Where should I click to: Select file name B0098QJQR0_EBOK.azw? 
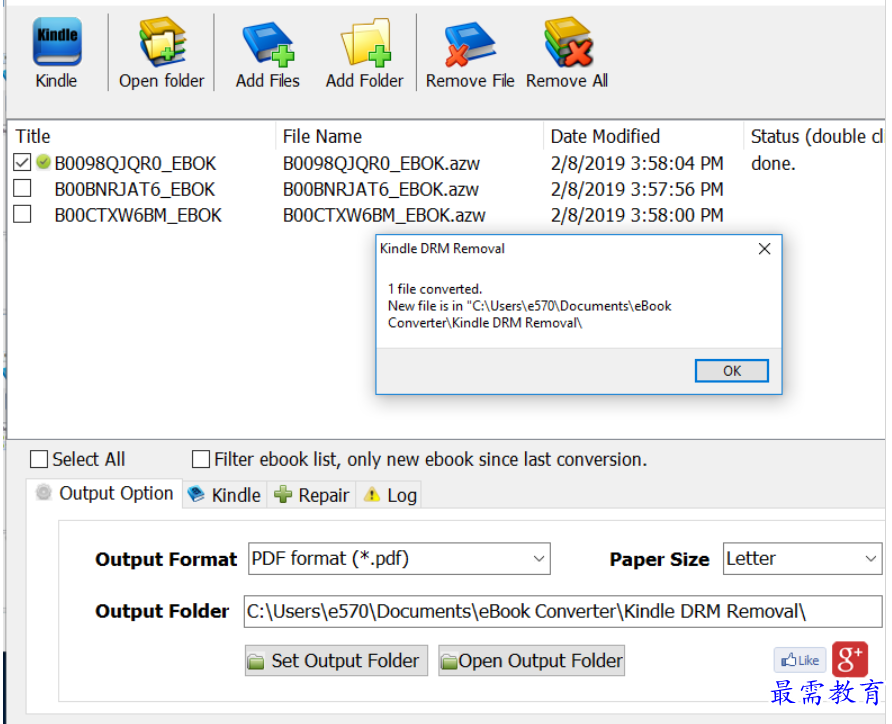coord(382,164)
